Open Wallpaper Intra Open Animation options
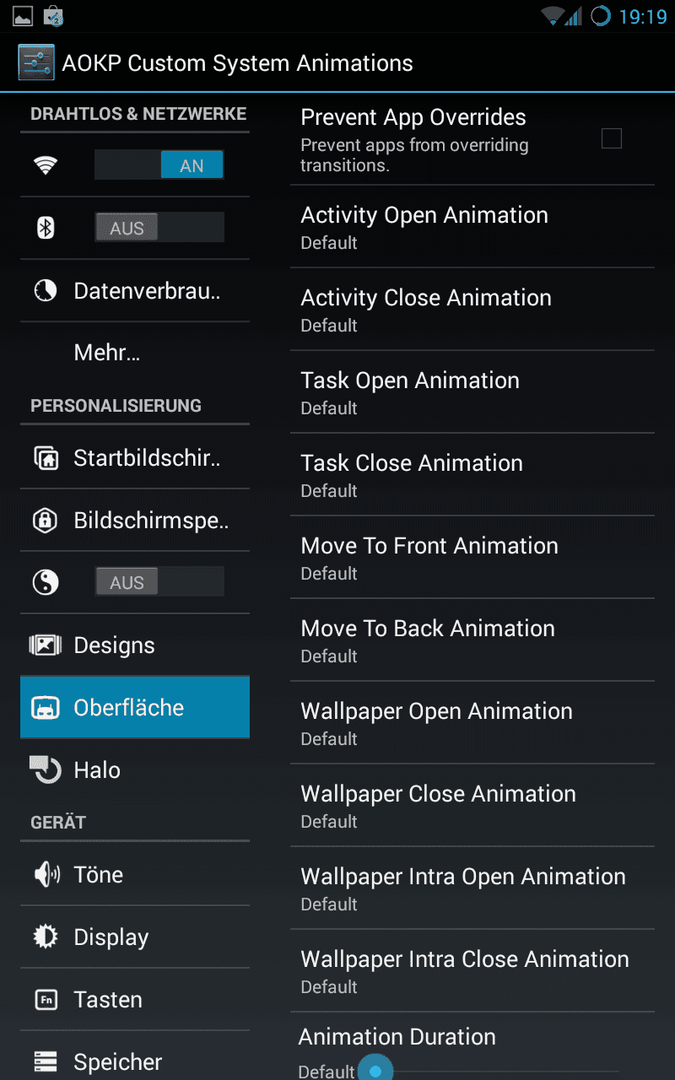675x1080 pixels. (x=472, y=888)
